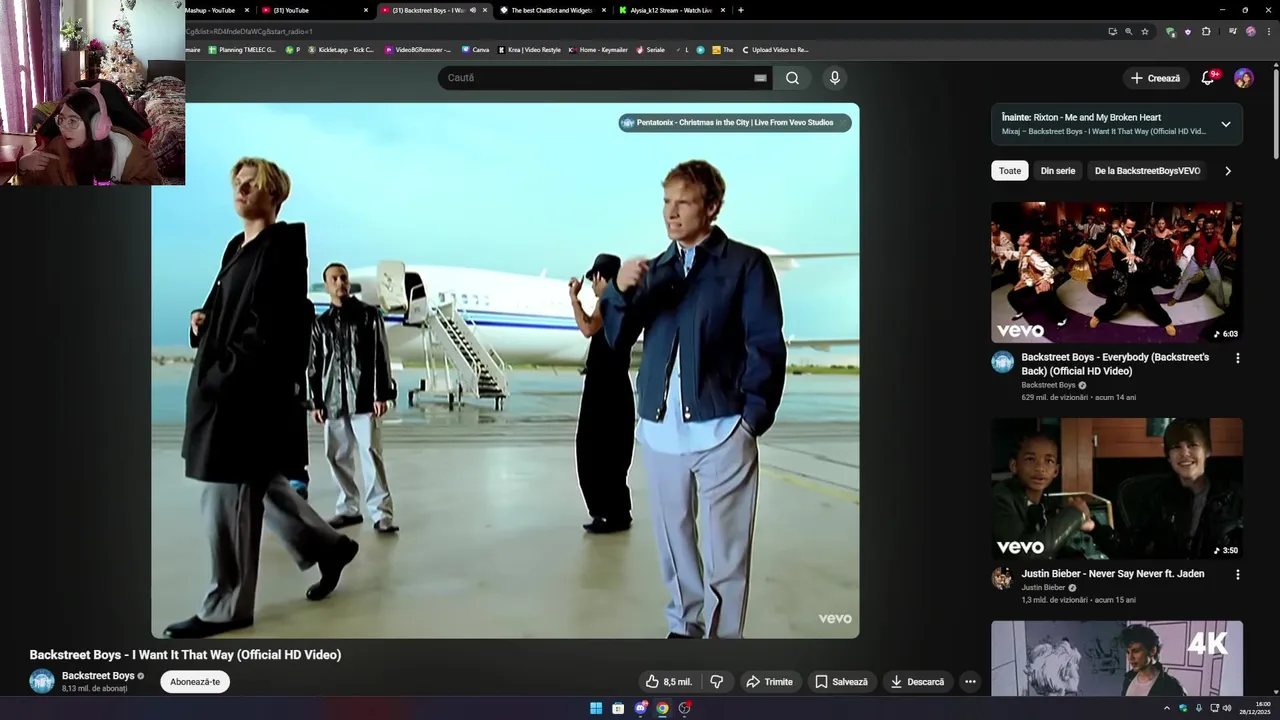The height and width of the screenshot is (720, 1280).
Task: Show hidden system tray icons
Action: [x=1166, y=708]
